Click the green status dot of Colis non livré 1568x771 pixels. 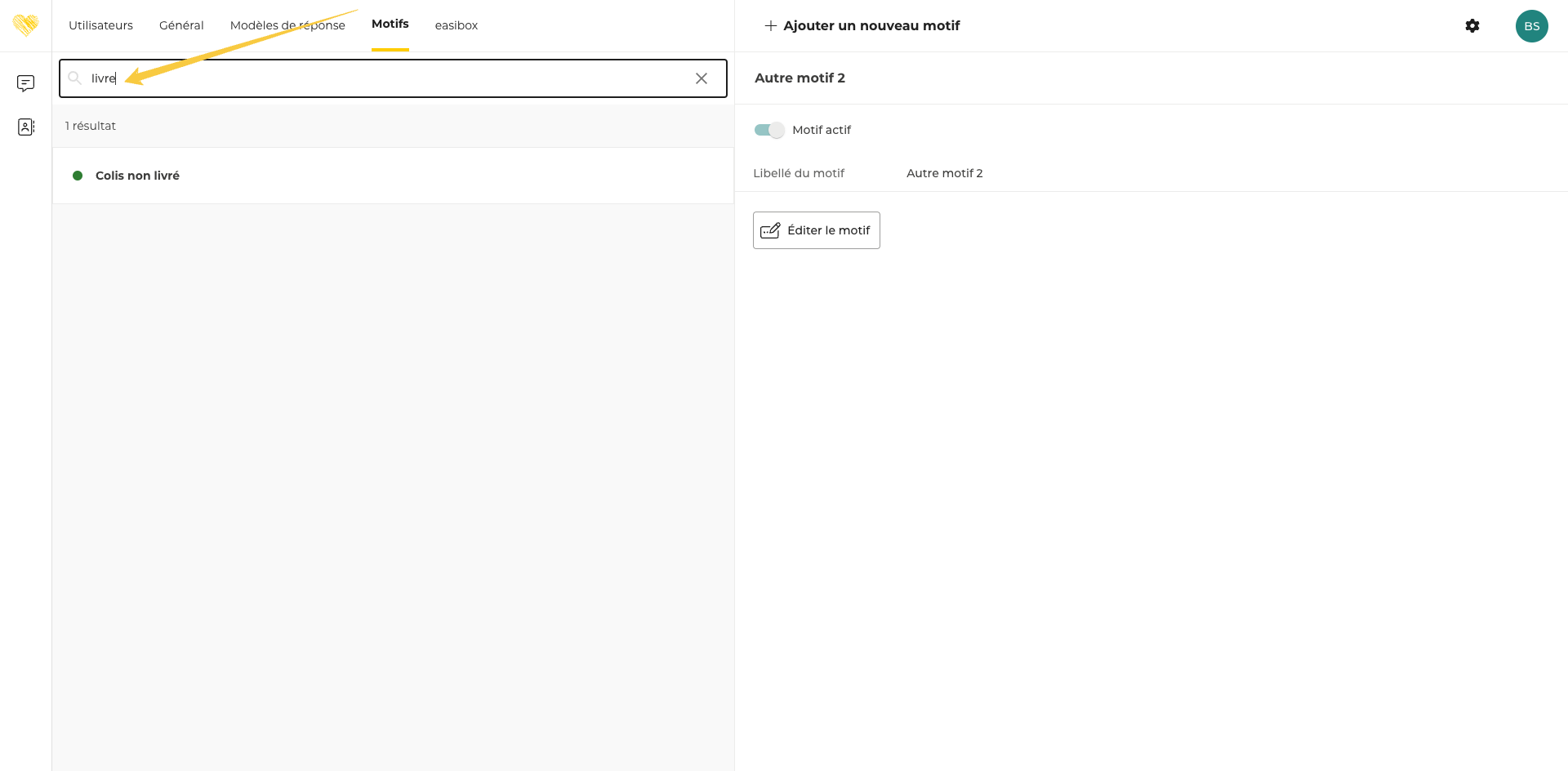click(78, 176)
